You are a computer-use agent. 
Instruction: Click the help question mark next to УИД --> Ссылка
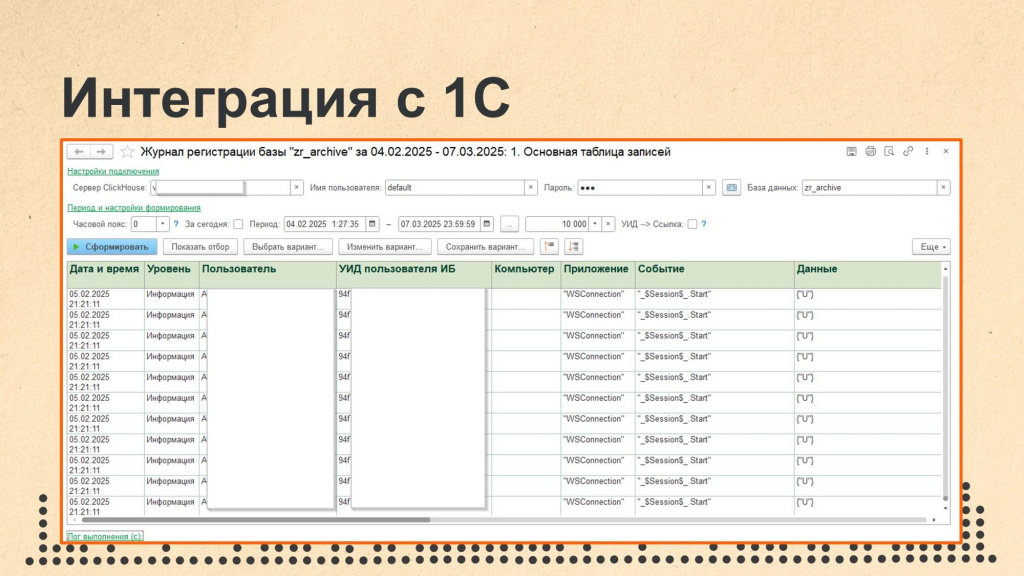pyautogui.click(x=703, y=224)
